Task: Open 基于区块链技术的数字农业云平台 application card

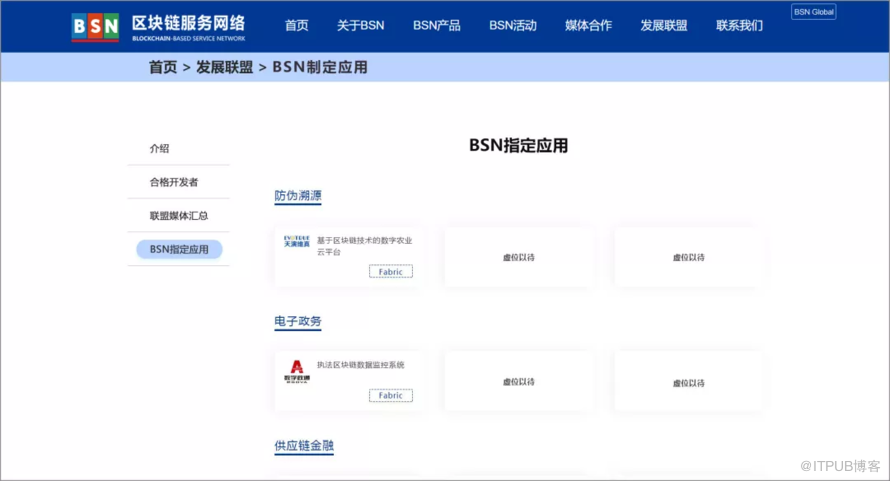Action: [x=349, y=257]
